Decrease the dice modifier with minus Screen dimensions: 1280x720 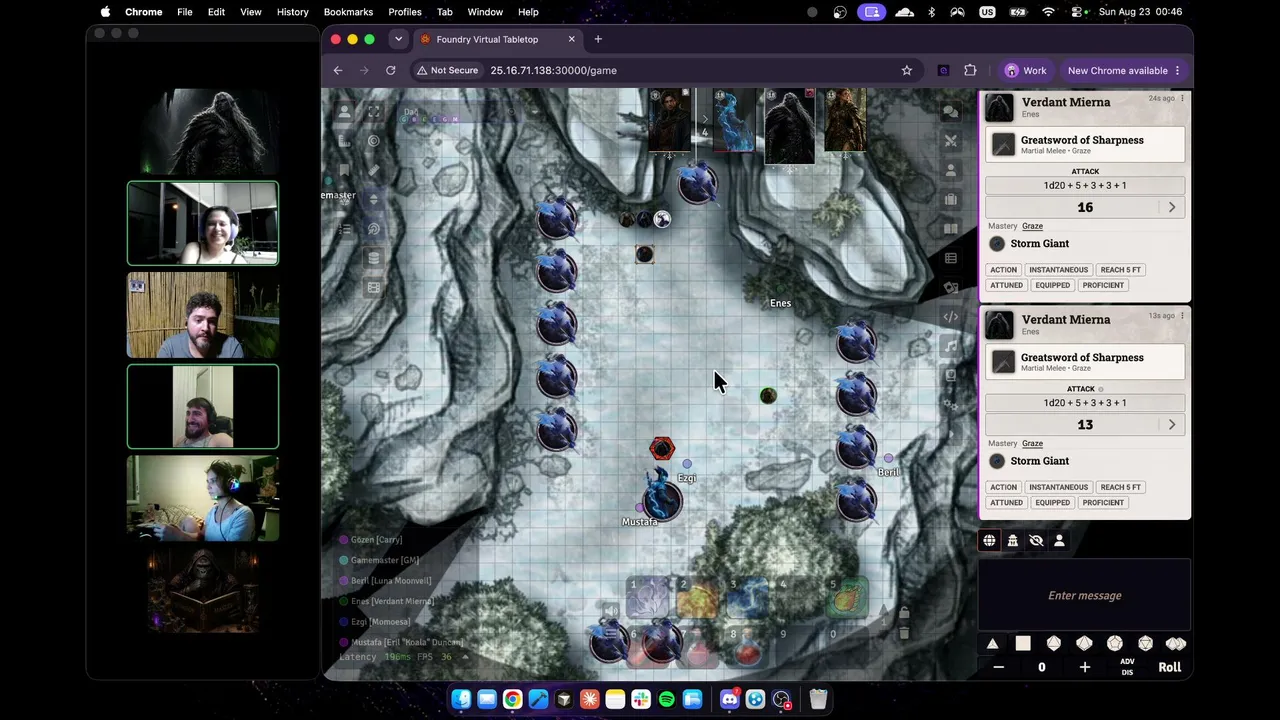[998, 667]
